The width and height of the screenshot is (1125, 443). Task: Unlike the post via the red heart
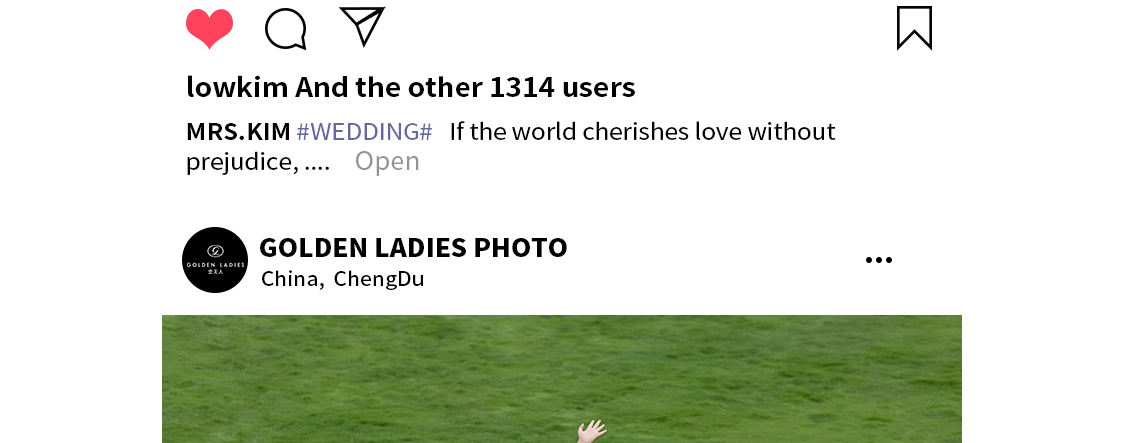(210, 29)
